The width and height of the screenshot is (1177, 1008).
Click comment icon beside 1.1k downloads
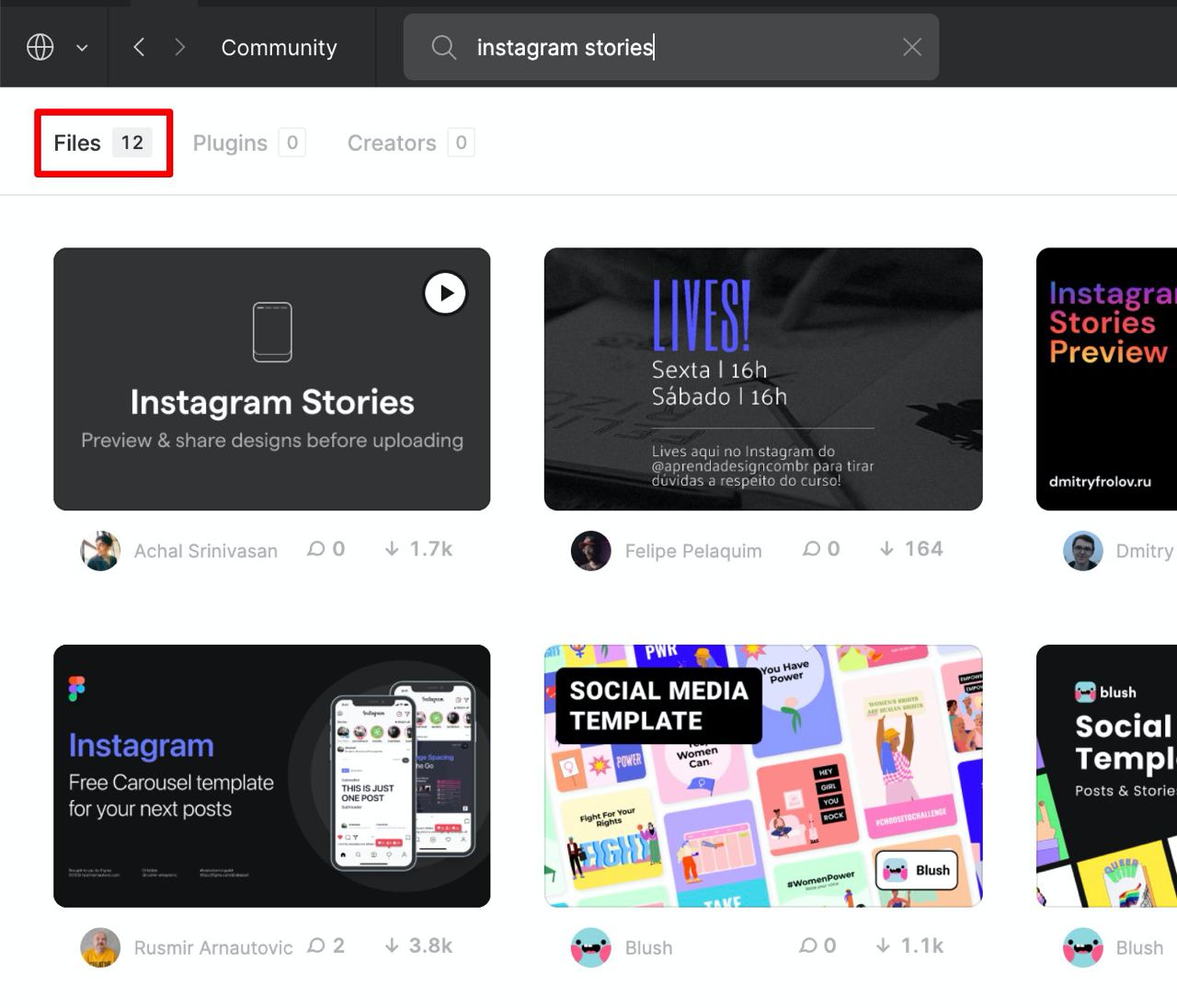tap(807, 945)
